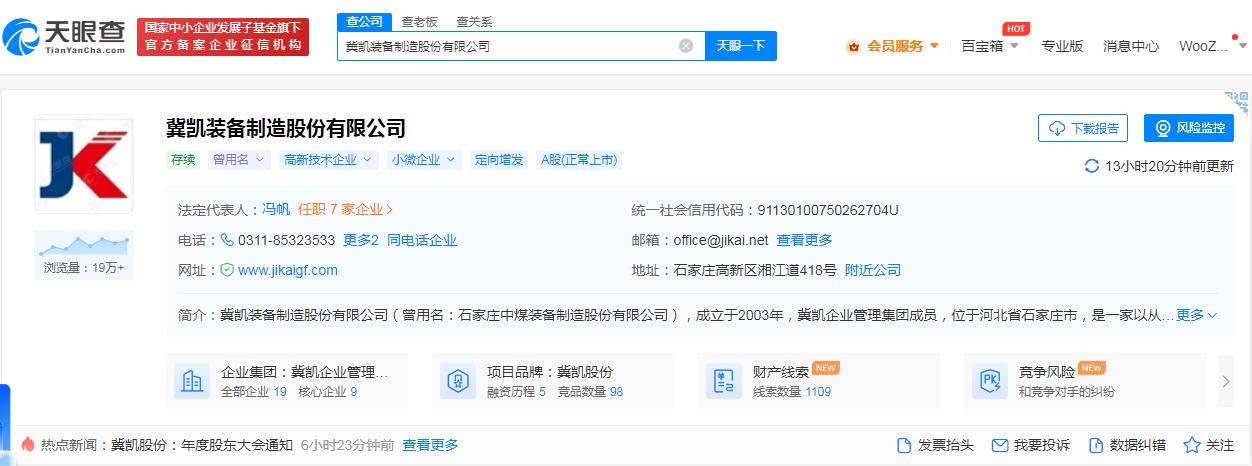1252x466 pixels.
Task: Open 全部企业 19 in enterprise group card
Action: point(254,391)
